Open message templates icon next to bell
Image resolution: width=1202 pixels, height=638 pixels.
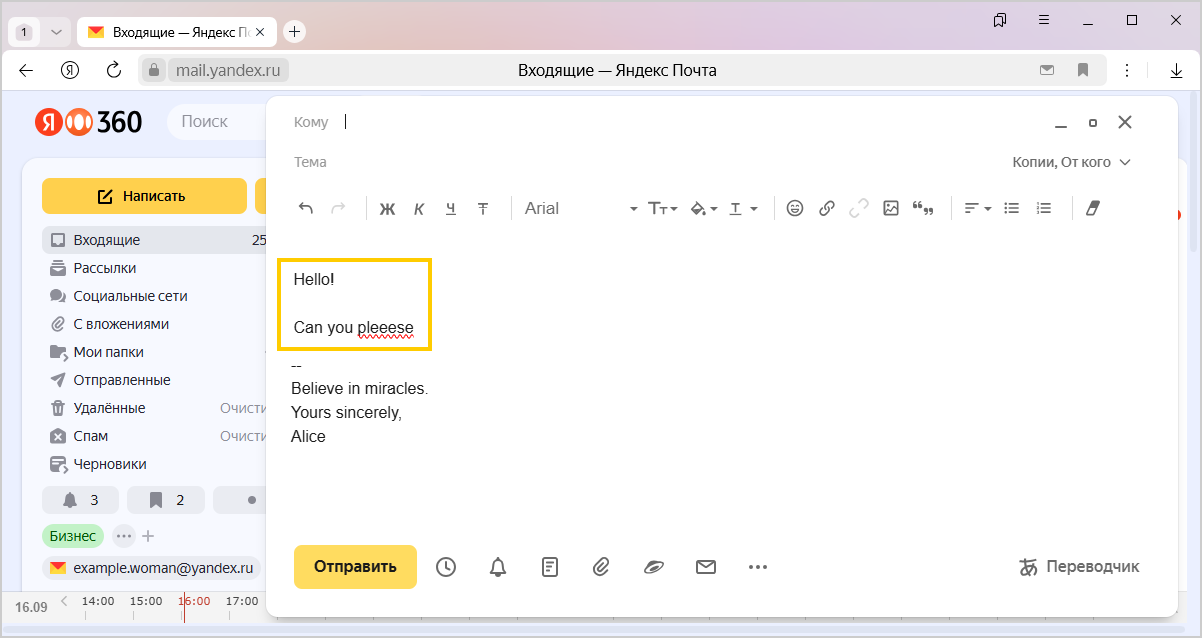click(550, 567)
